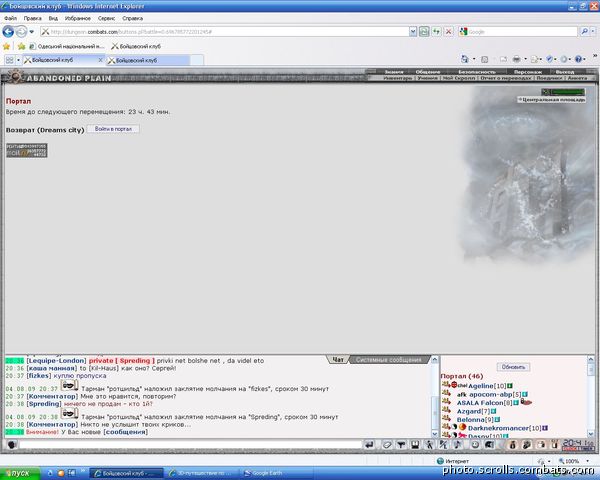Click the Выход game menu item
Viewport: 600px width, 480px height.
pyautogui.click(x=565, y=72)
